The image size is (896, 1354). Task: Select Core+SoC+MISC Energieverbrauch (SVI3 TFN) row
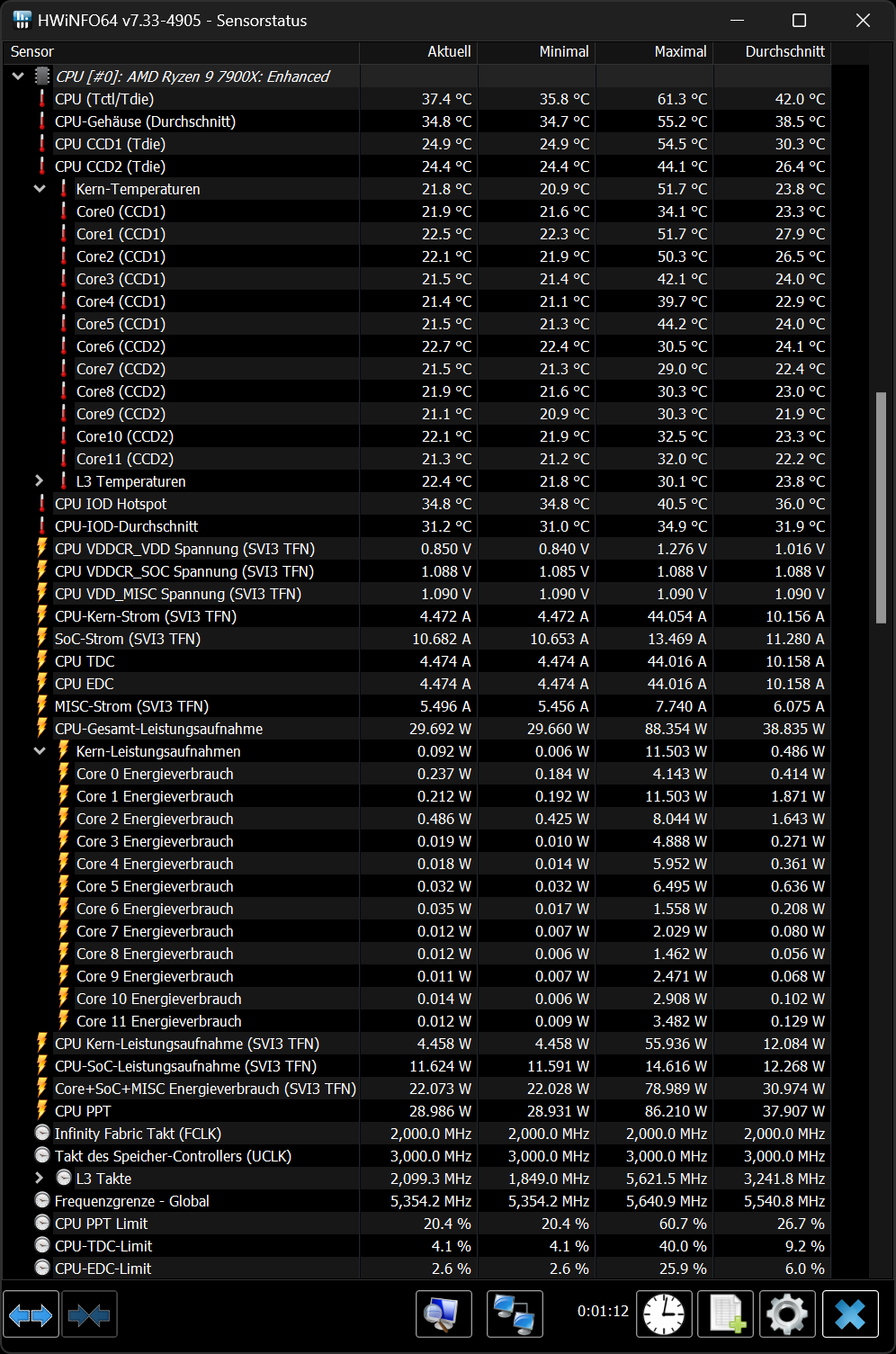417,1089
